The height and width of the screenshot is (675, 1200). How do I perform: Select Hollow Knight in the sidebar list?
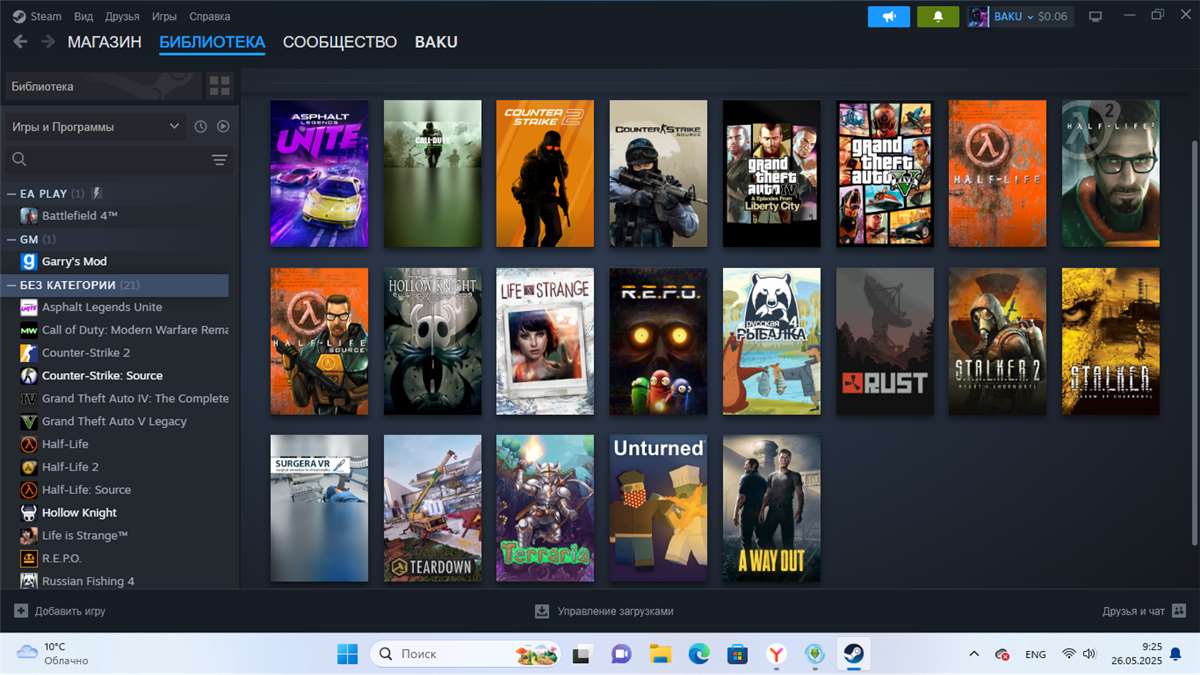click(x=82, y=512)
